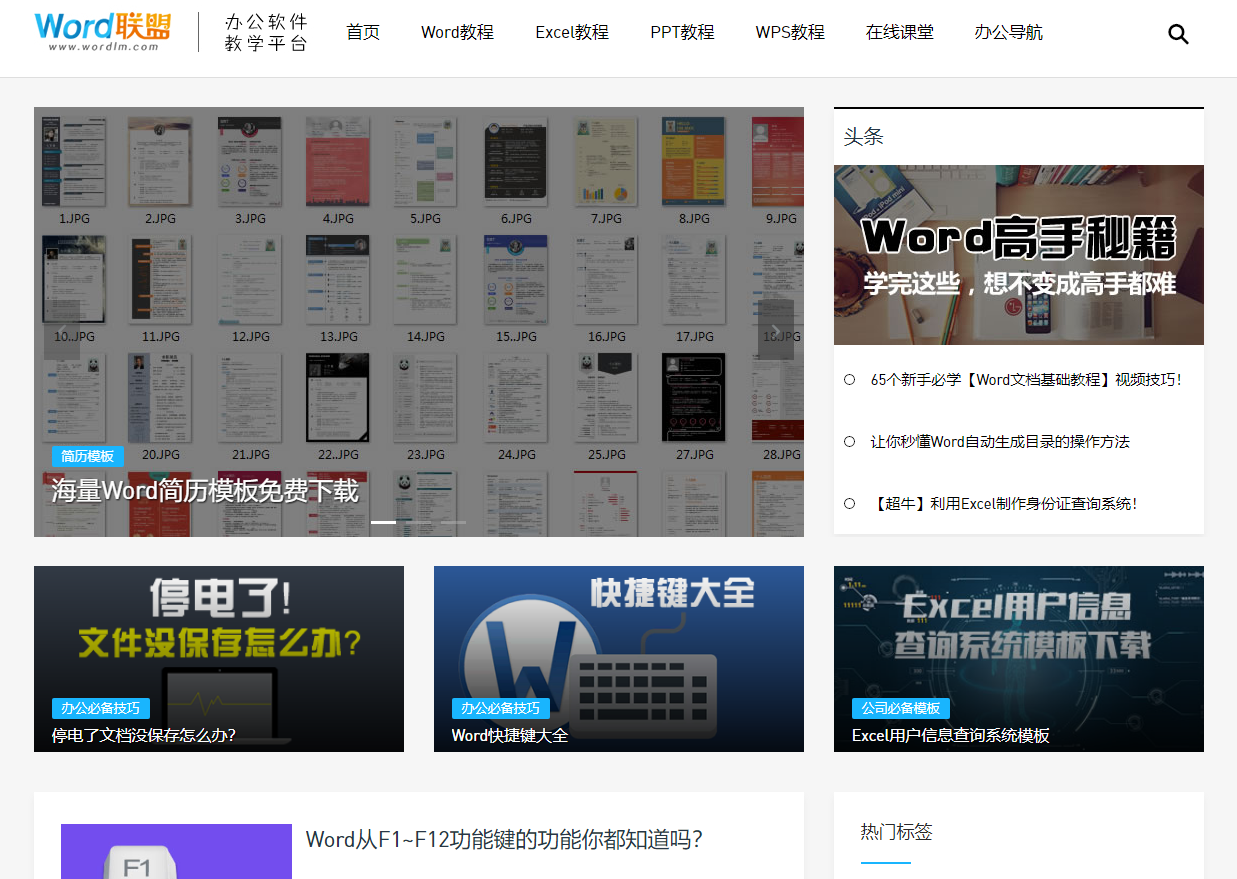Open the WPS教程 menu item
This screenshot has width=1237, height=879.
pyautogui.click(x=790, y=32)
